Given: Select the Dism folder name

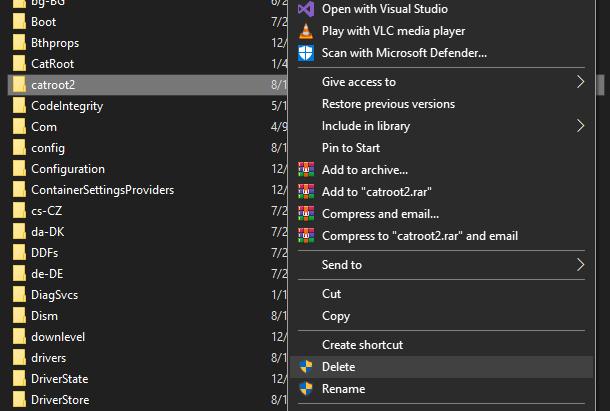Looking at the screenshot, I should (x=44, y=316).
